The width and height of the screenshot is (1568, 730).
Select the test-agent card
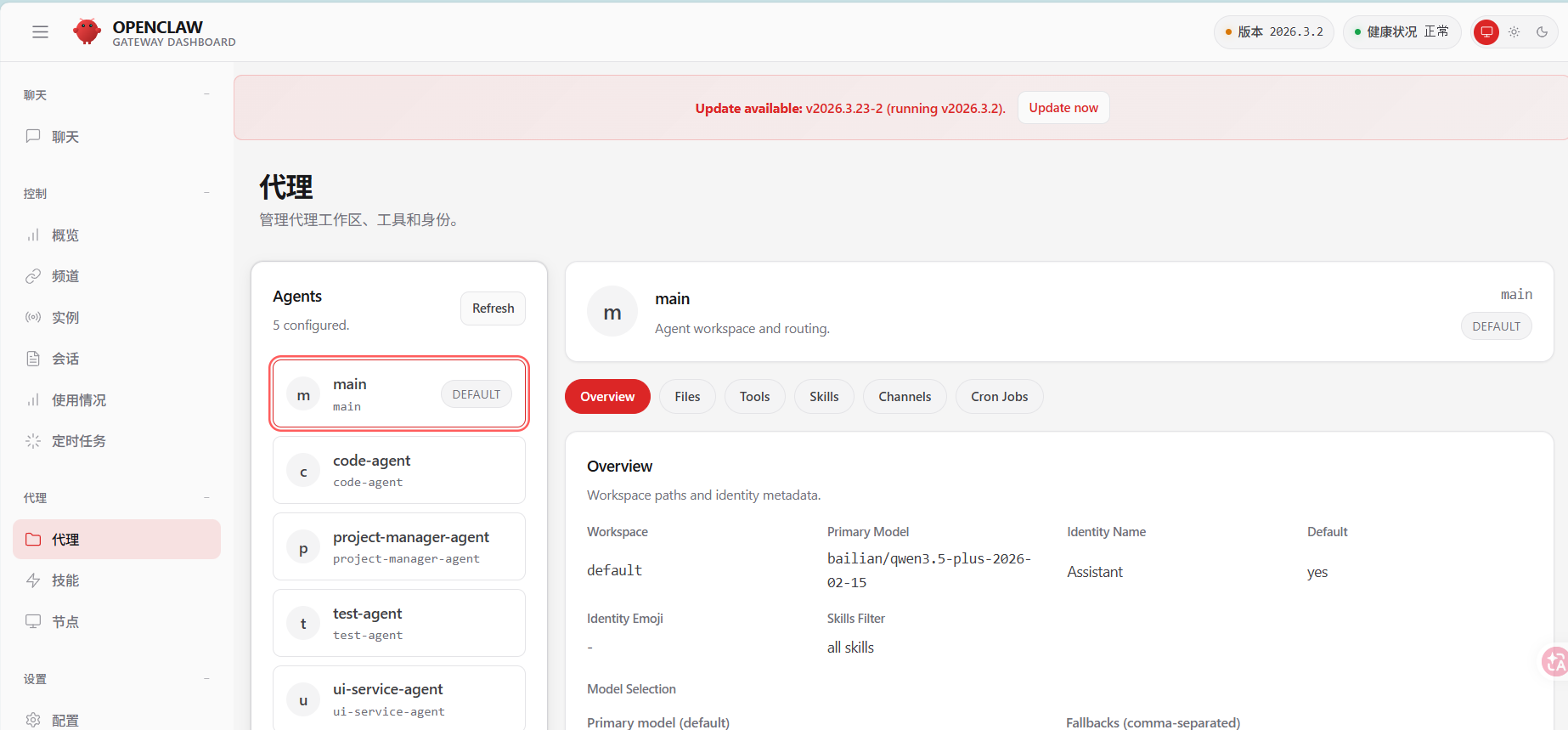click(399, 623)
